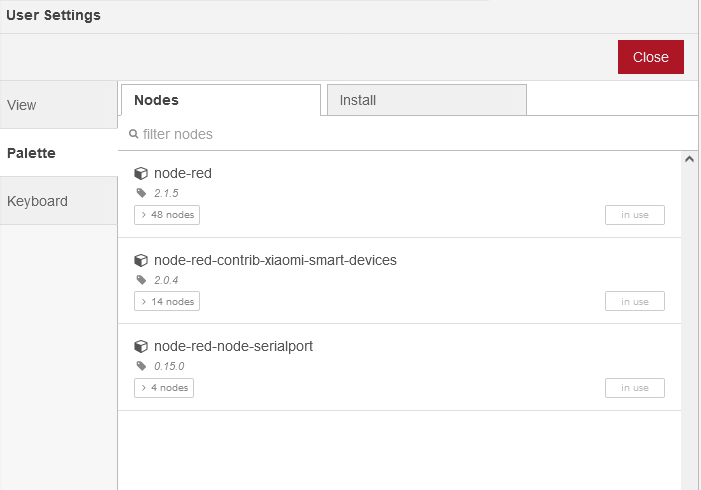Open the View settings tab

click(59, 105)
